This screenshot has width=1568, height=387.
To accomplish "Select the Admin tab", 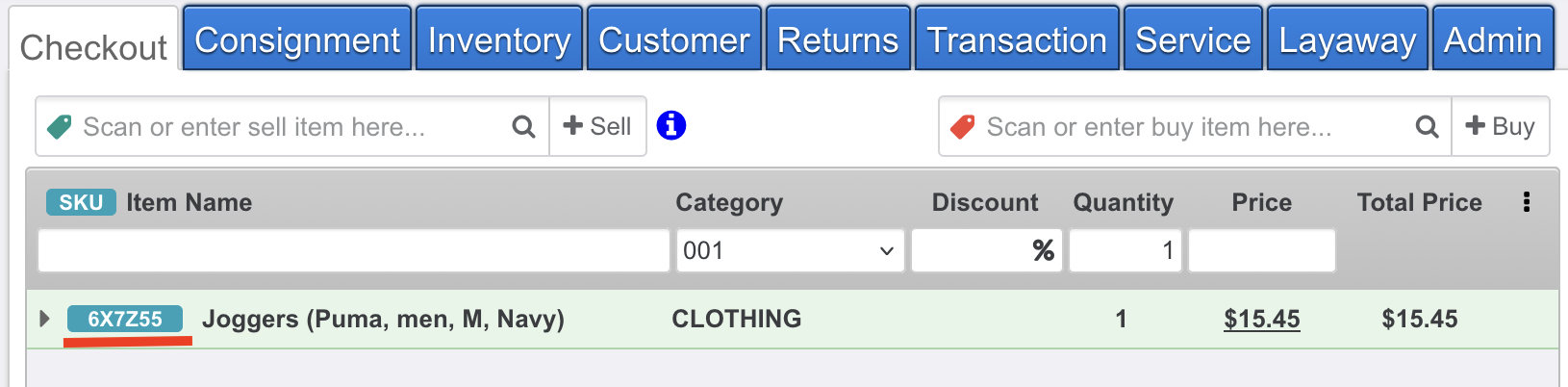I will 1492,40.
